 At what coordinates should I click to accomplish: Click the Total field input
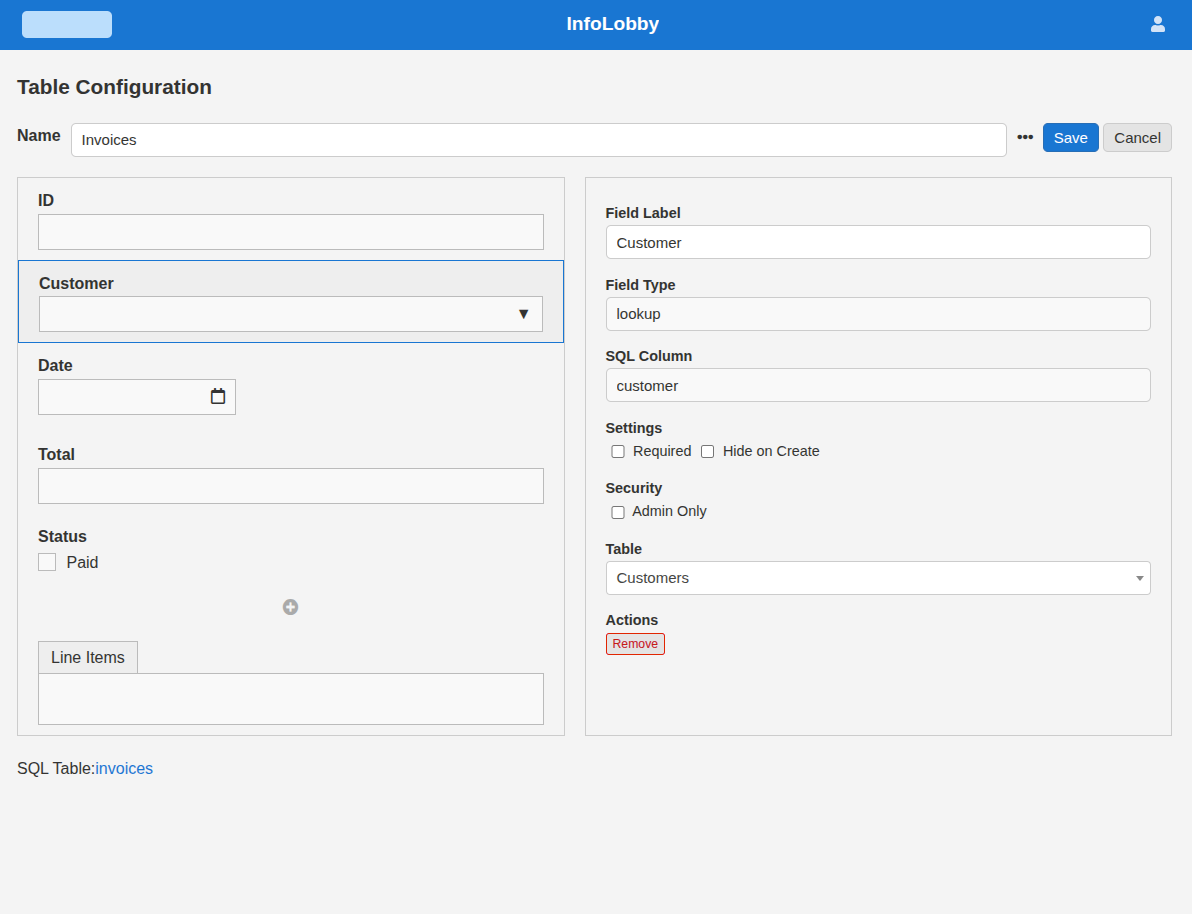290,486
